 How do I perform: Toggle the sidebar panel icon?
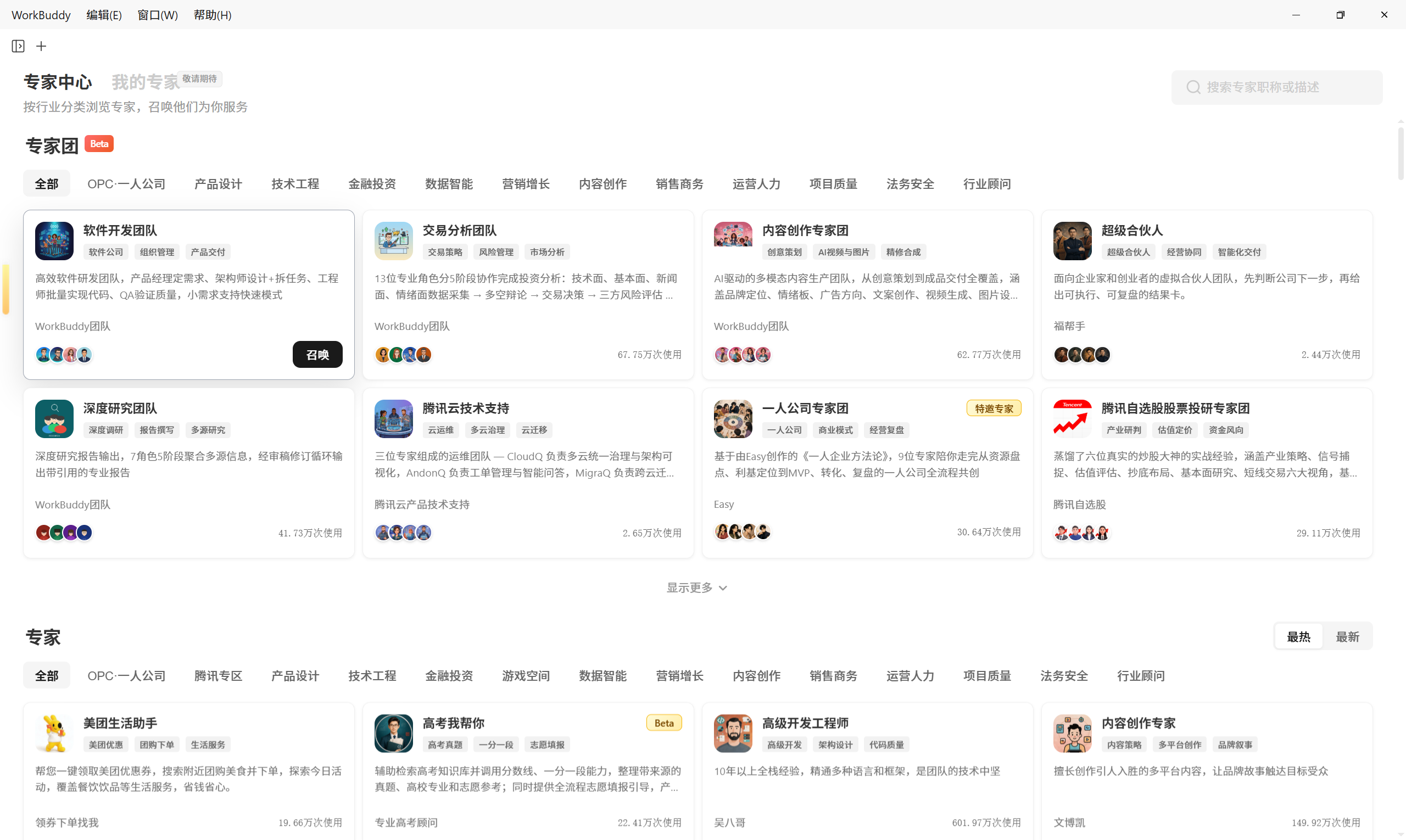click(x=18, y=46)
